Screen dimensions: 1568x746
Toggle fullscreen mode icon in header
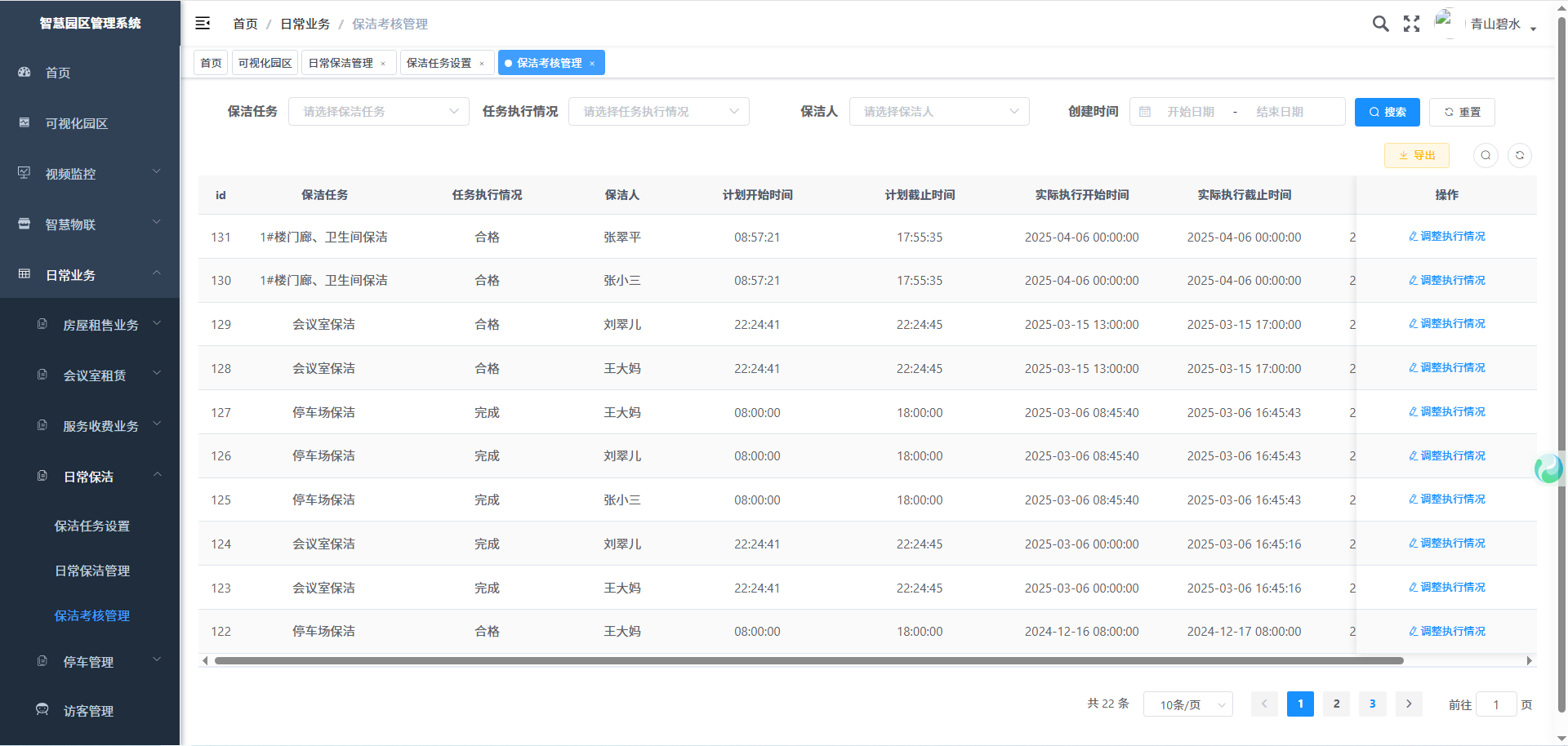(1411, 24)
